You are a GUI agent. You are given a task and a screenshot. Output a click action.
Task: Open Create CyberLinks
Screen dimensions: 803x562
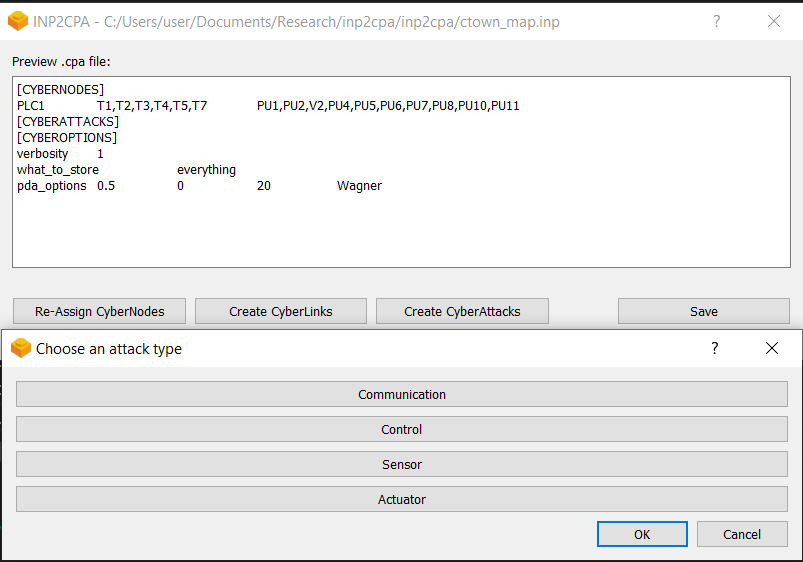pyautogui.click(x=281, y=311)
